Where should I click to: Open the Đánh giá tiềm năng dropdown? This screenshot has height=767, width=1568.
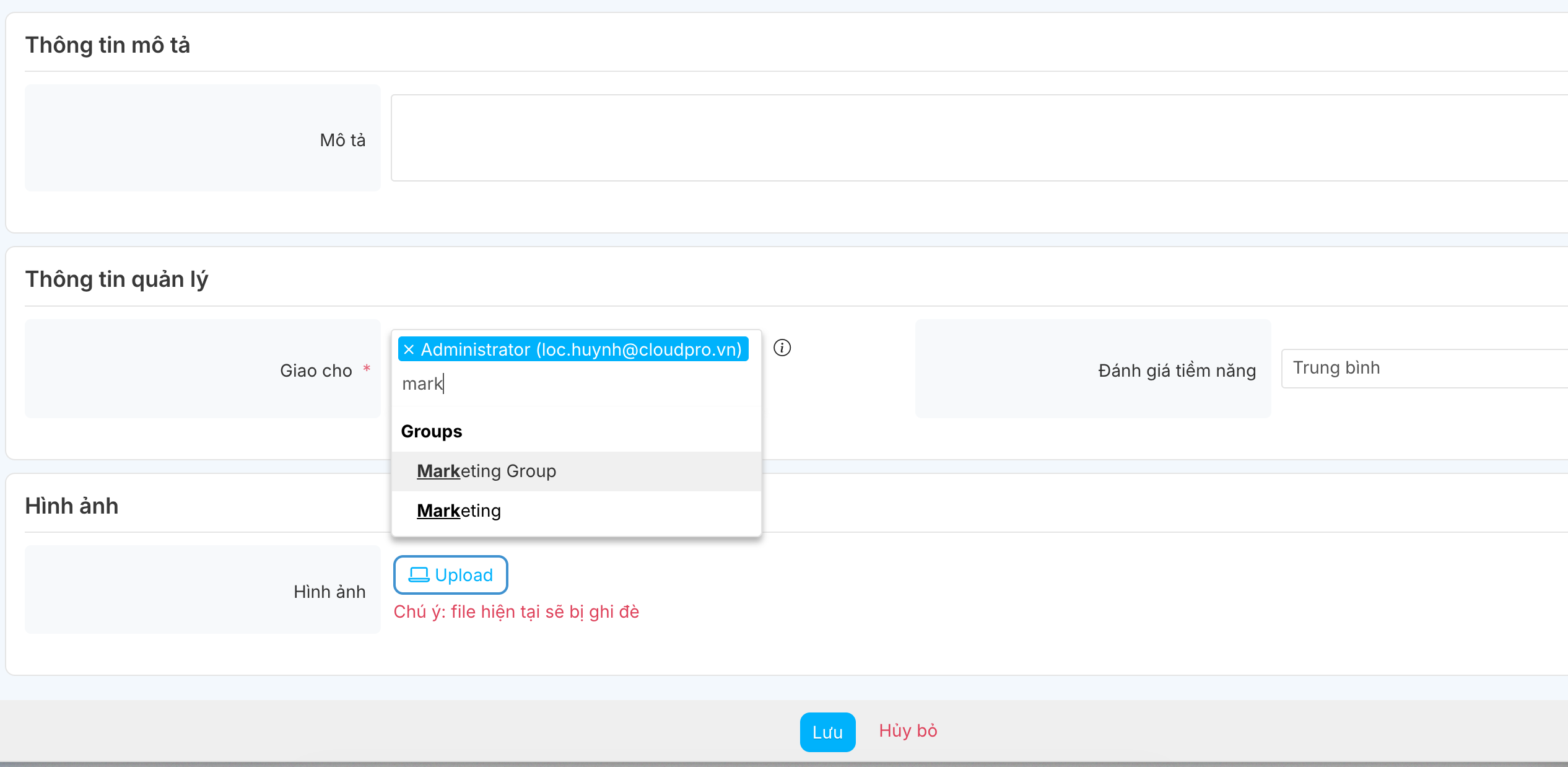1423,369
